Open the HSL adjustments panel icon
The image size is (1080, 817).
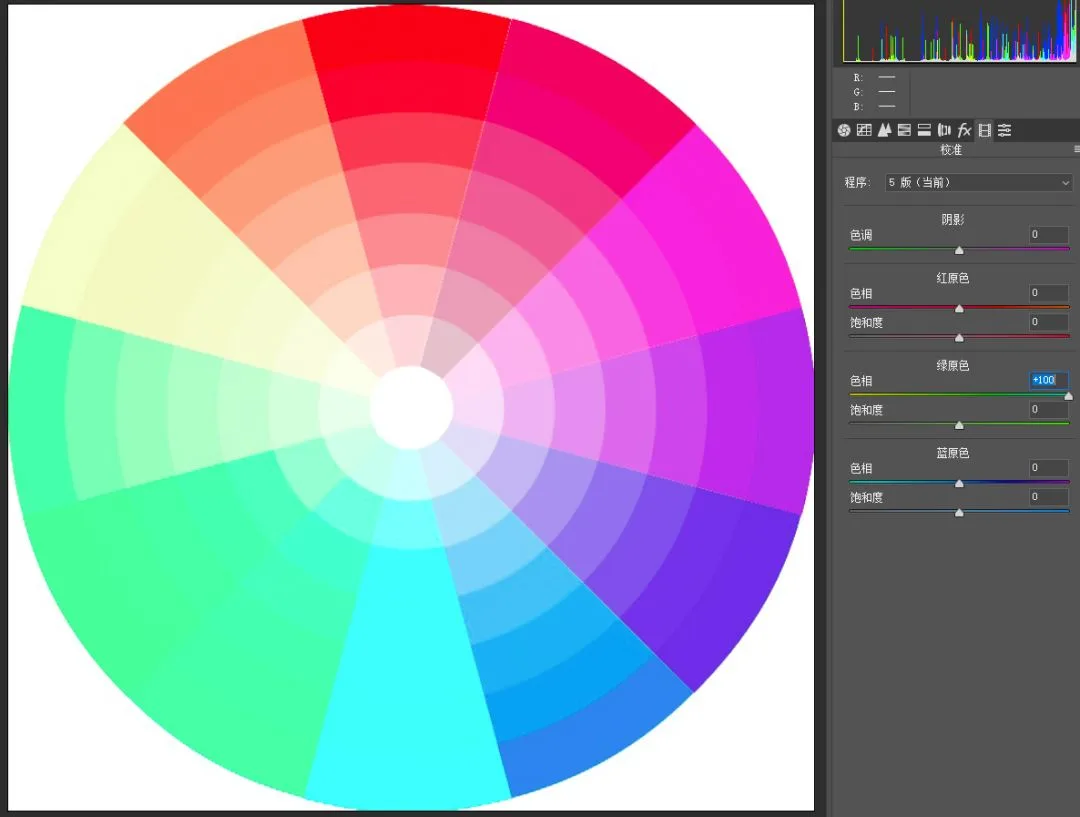point(904,130)
